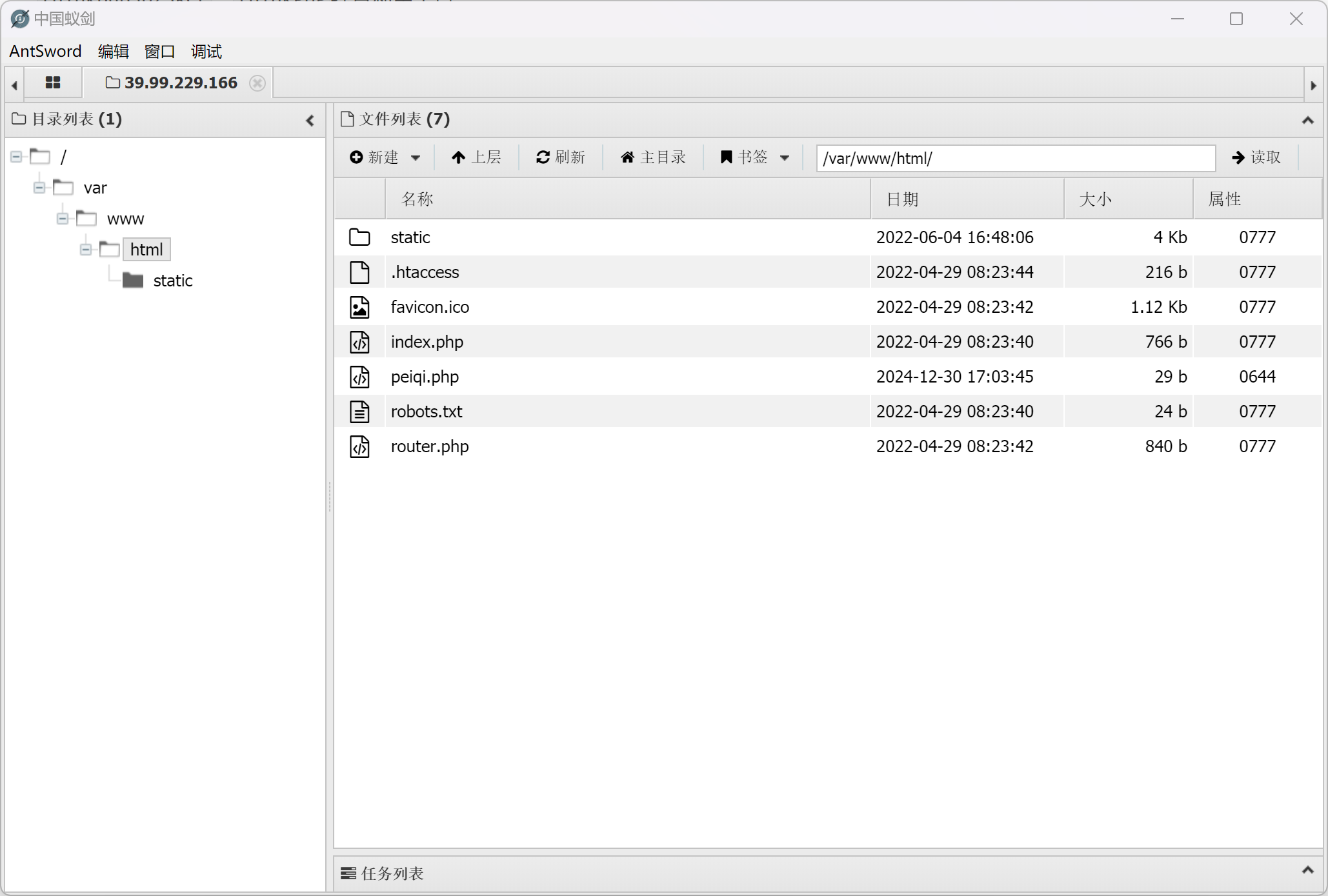Select the peiqi.php file name

[425, 377]
